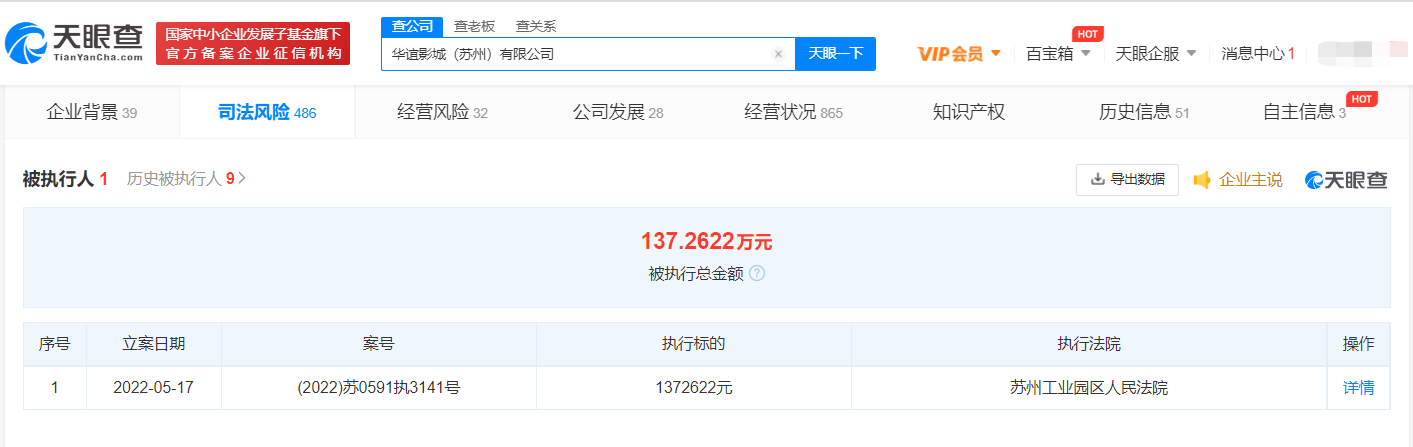Switch to 查关系 search tab
Screen dimensions: 1413x447
[536, 27]
